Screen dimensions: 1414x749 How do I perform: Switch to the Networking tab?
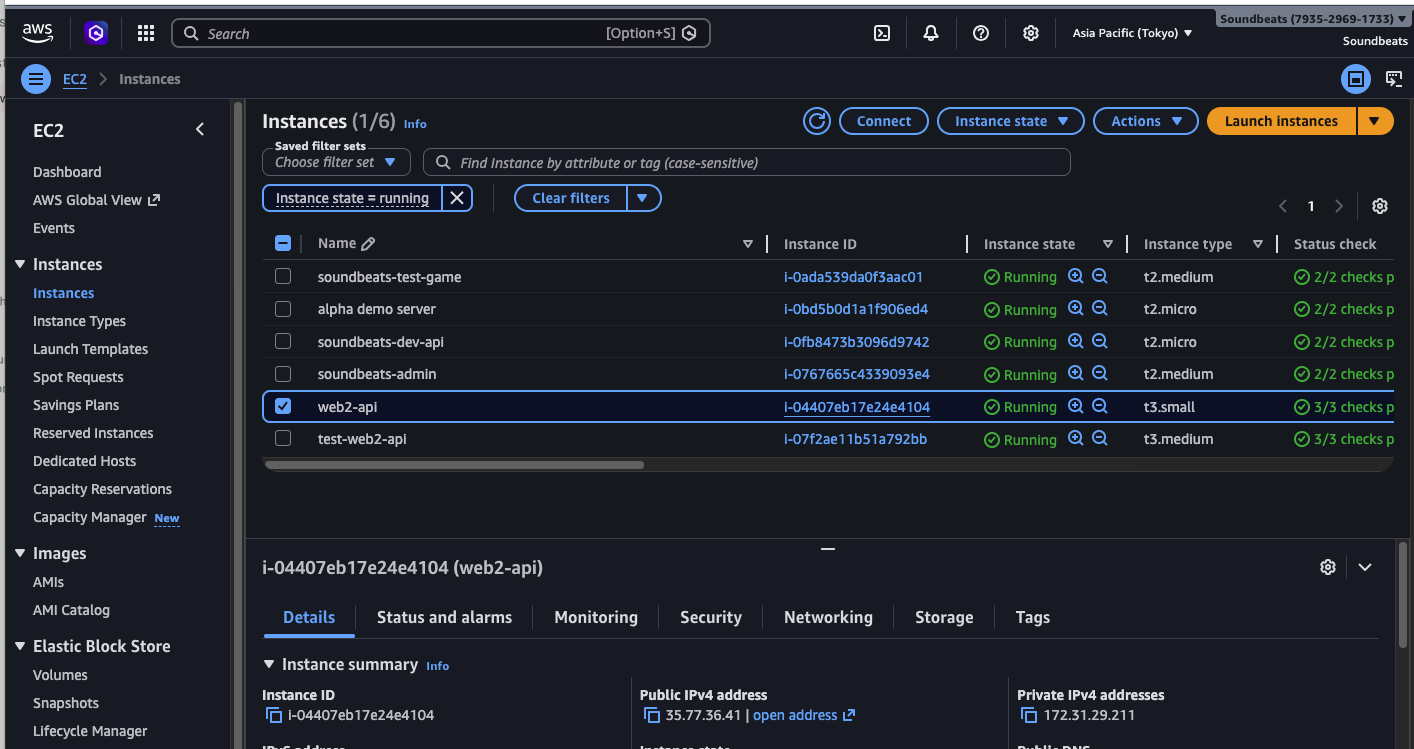[x=828, y=617]
